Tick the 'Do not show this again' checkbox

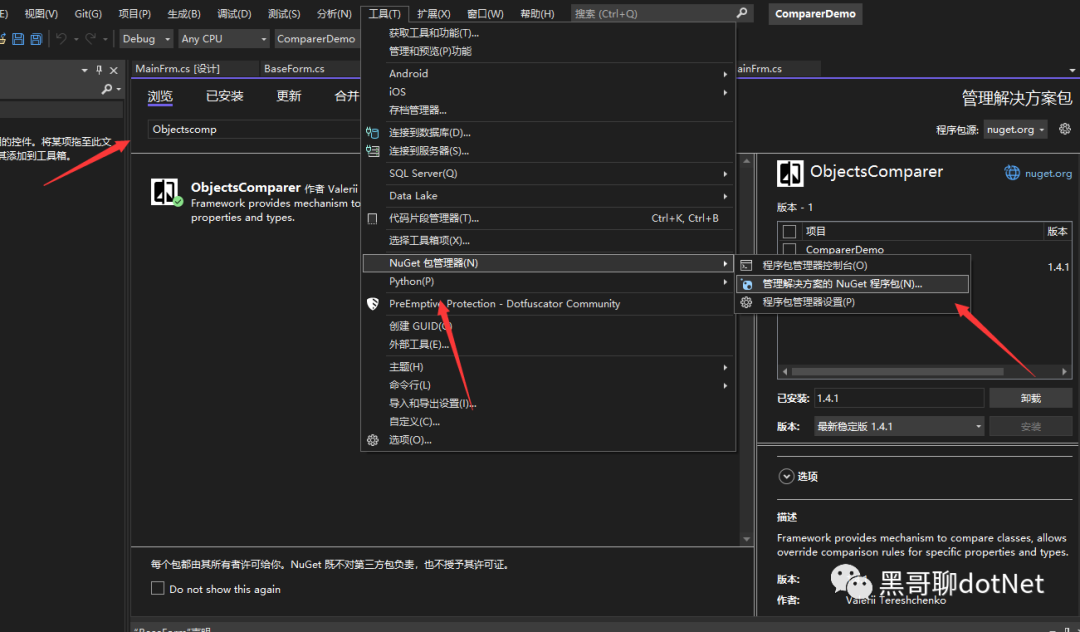(x=158, y=588)
